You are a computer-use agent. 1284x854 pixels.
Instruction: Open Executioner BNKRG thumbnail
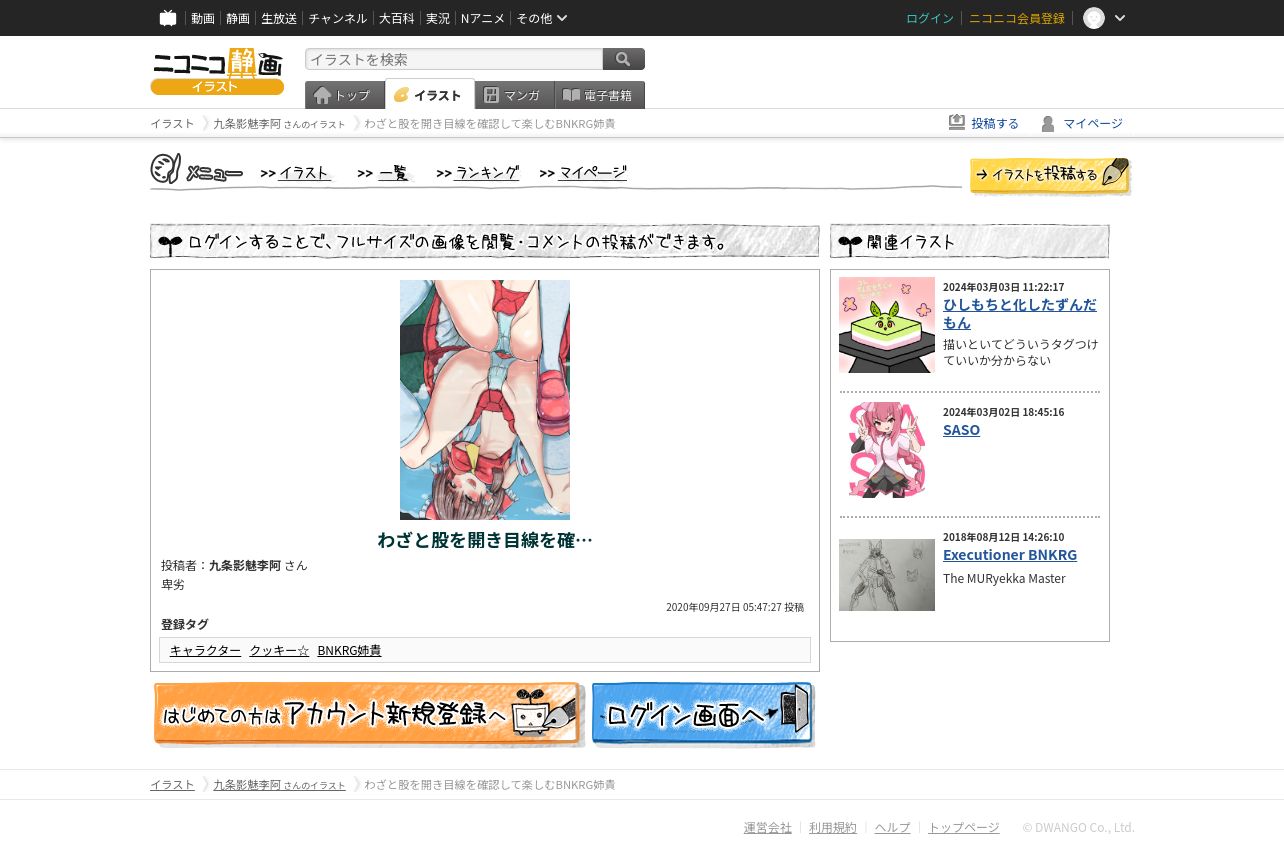[887, 575]
